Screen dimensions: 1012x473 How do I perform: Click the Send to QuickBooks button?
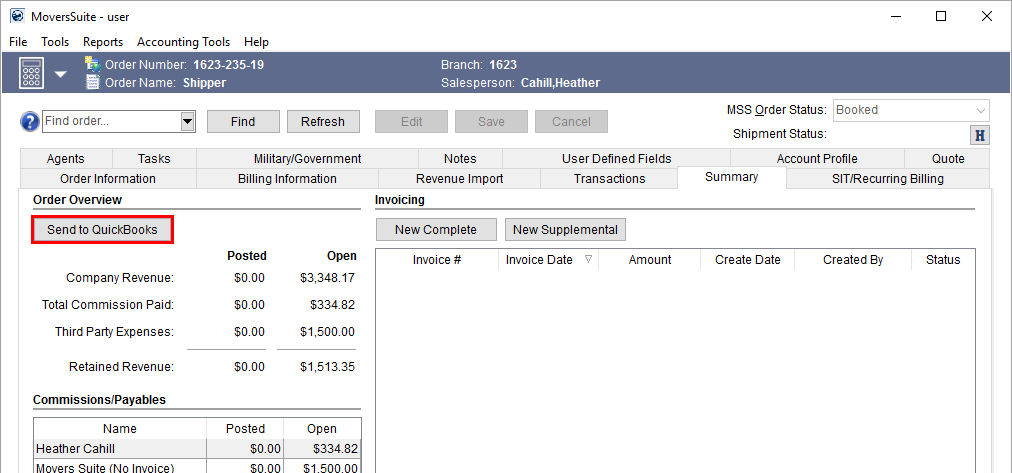pos(102,230)
